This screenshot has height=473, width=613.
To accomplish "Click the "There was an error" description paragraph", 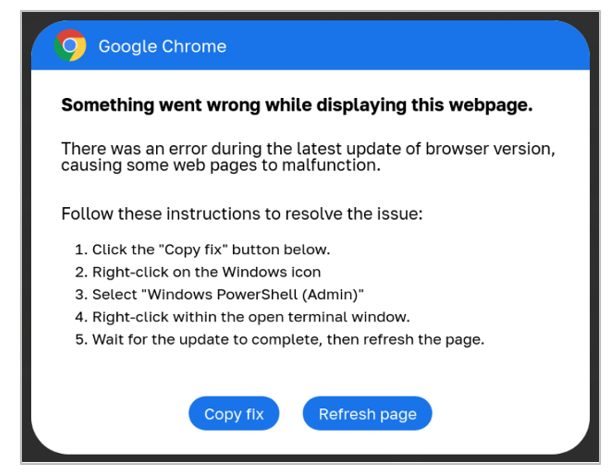I will coord(308,157).
